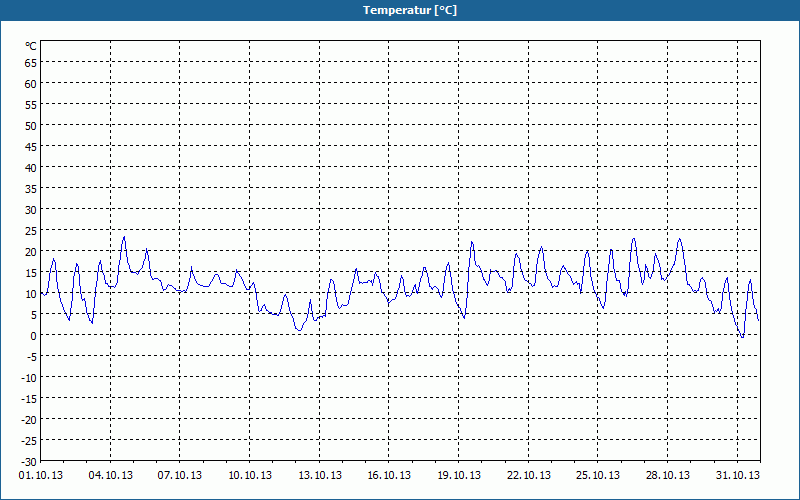The height and width of the screenshot is (500, 800).
Task: Click the 28.10.13 date label
Action: tap(668, 476)
